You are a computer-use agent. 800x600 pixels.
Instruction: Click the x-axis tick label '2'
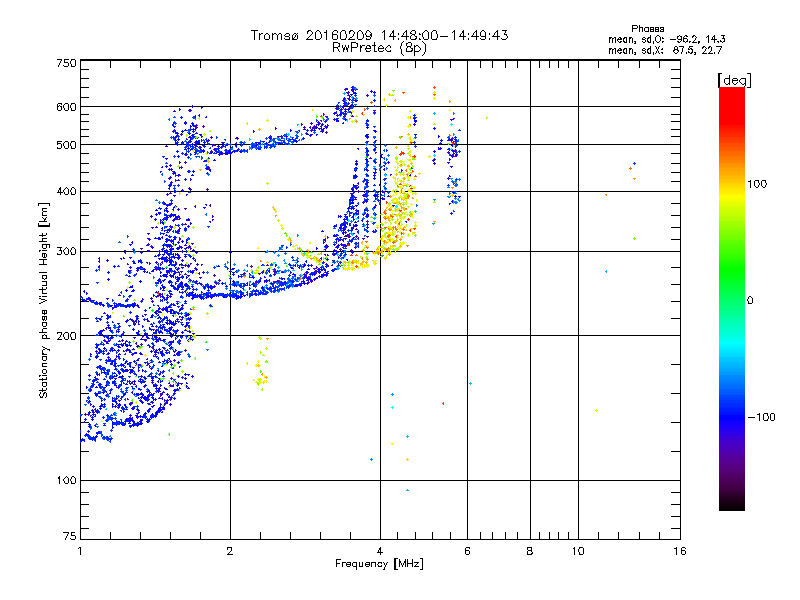coord(230,551)
